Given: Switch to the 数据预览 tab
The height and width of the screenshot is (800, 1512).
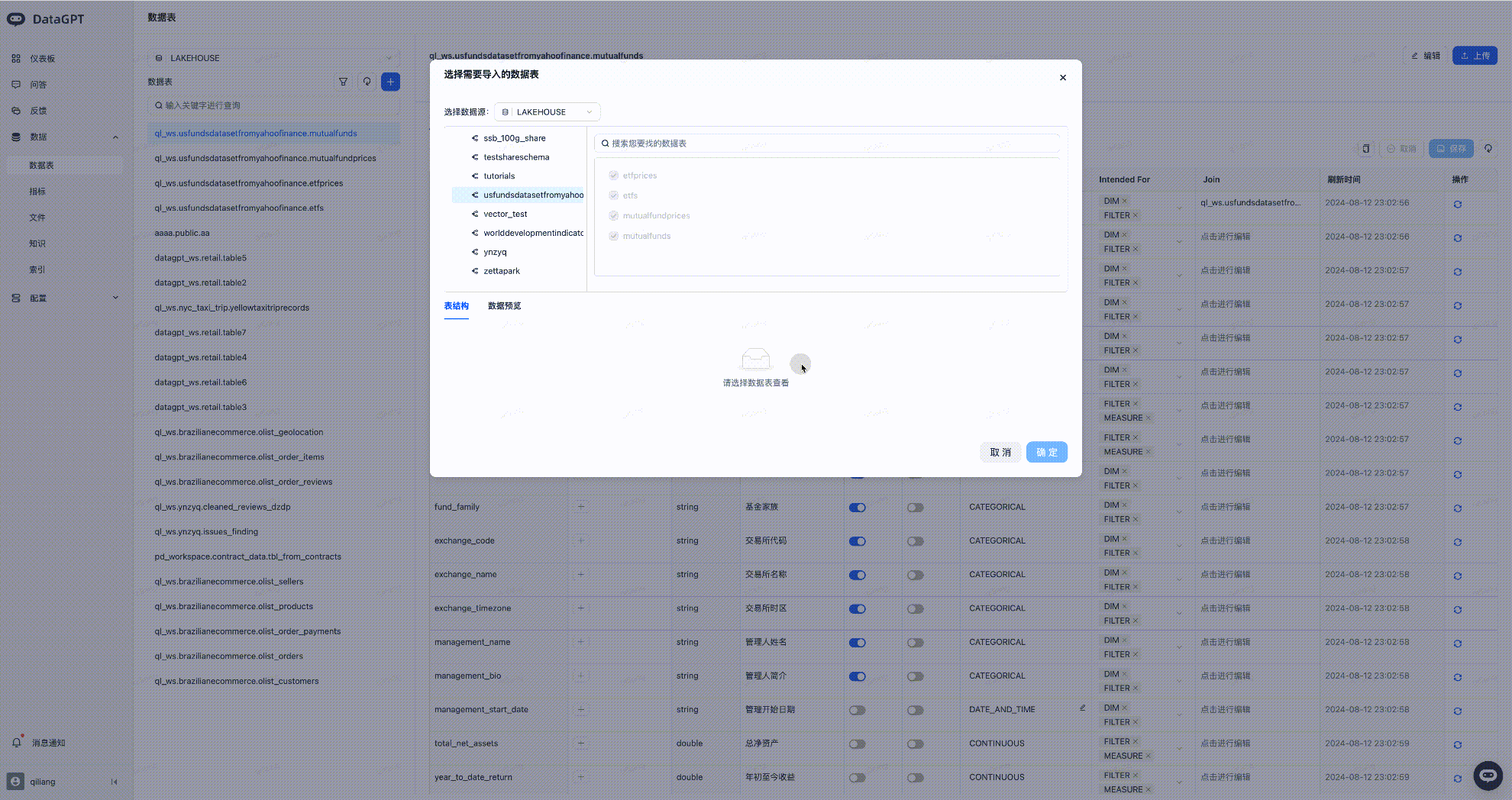Looking at the screenshot, I should point(504,306).
